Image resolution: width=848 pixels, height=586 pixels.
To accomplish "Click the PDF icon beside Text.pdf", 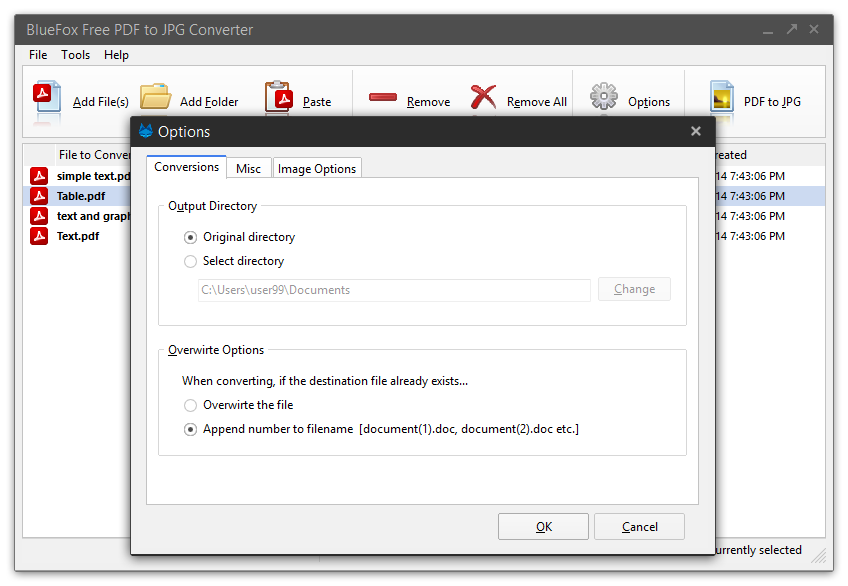I will pos(39,236).
